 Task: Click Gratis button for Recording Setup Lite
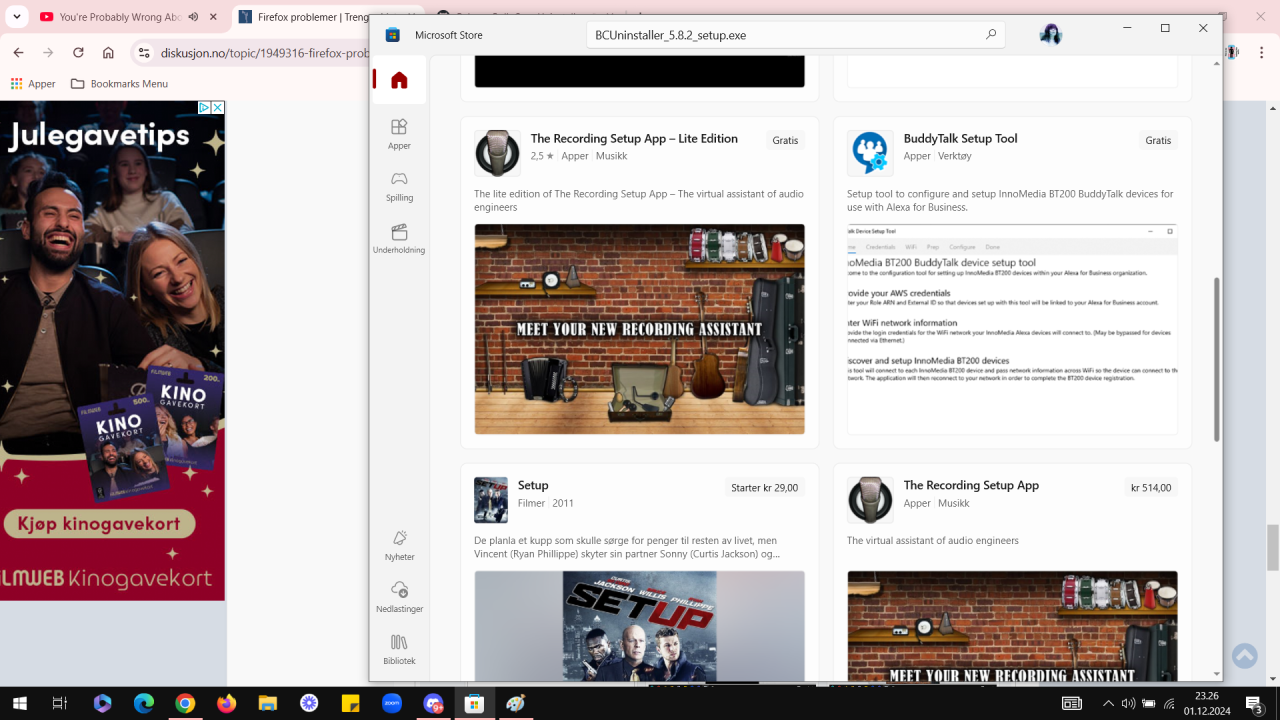pos(785,141)
